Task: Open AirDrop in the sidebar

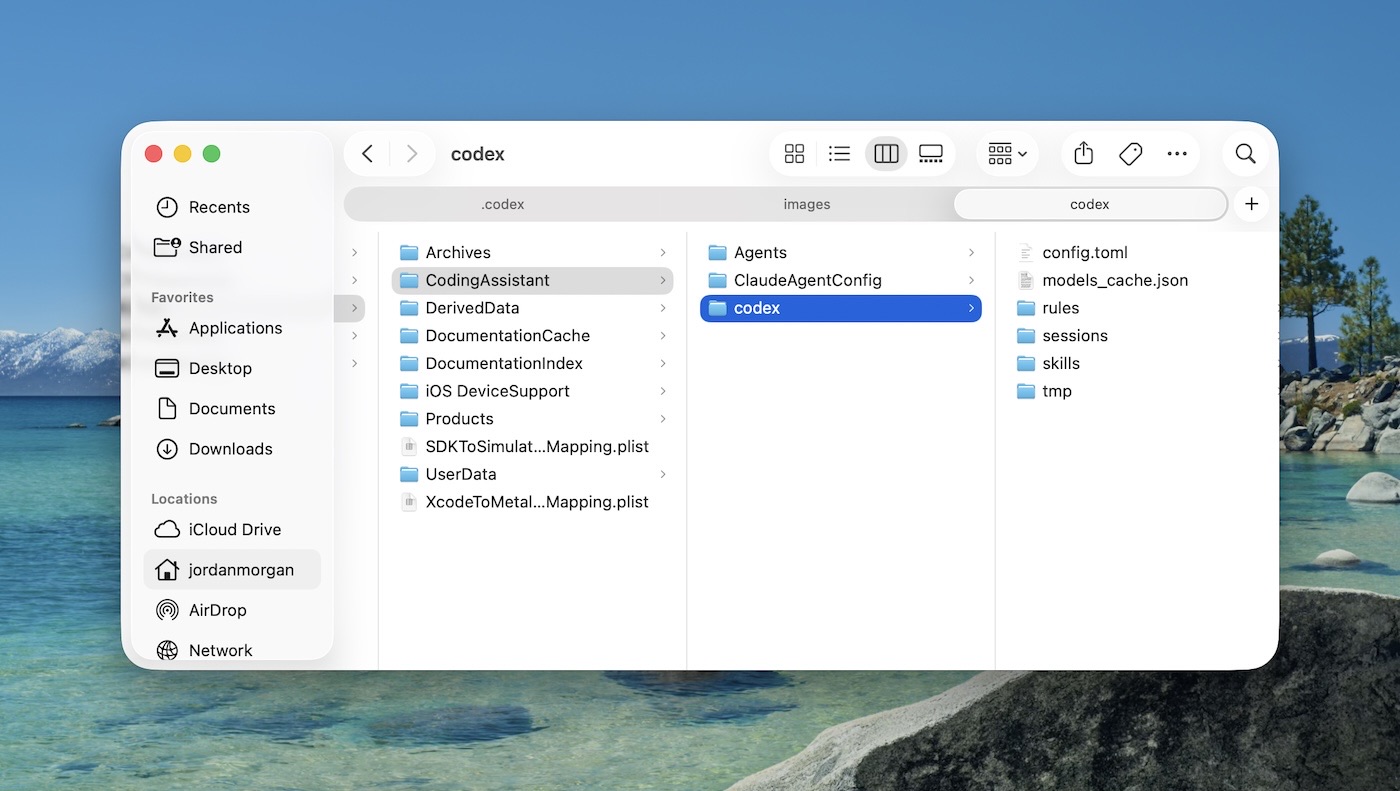Action: [x=217, y=610]
